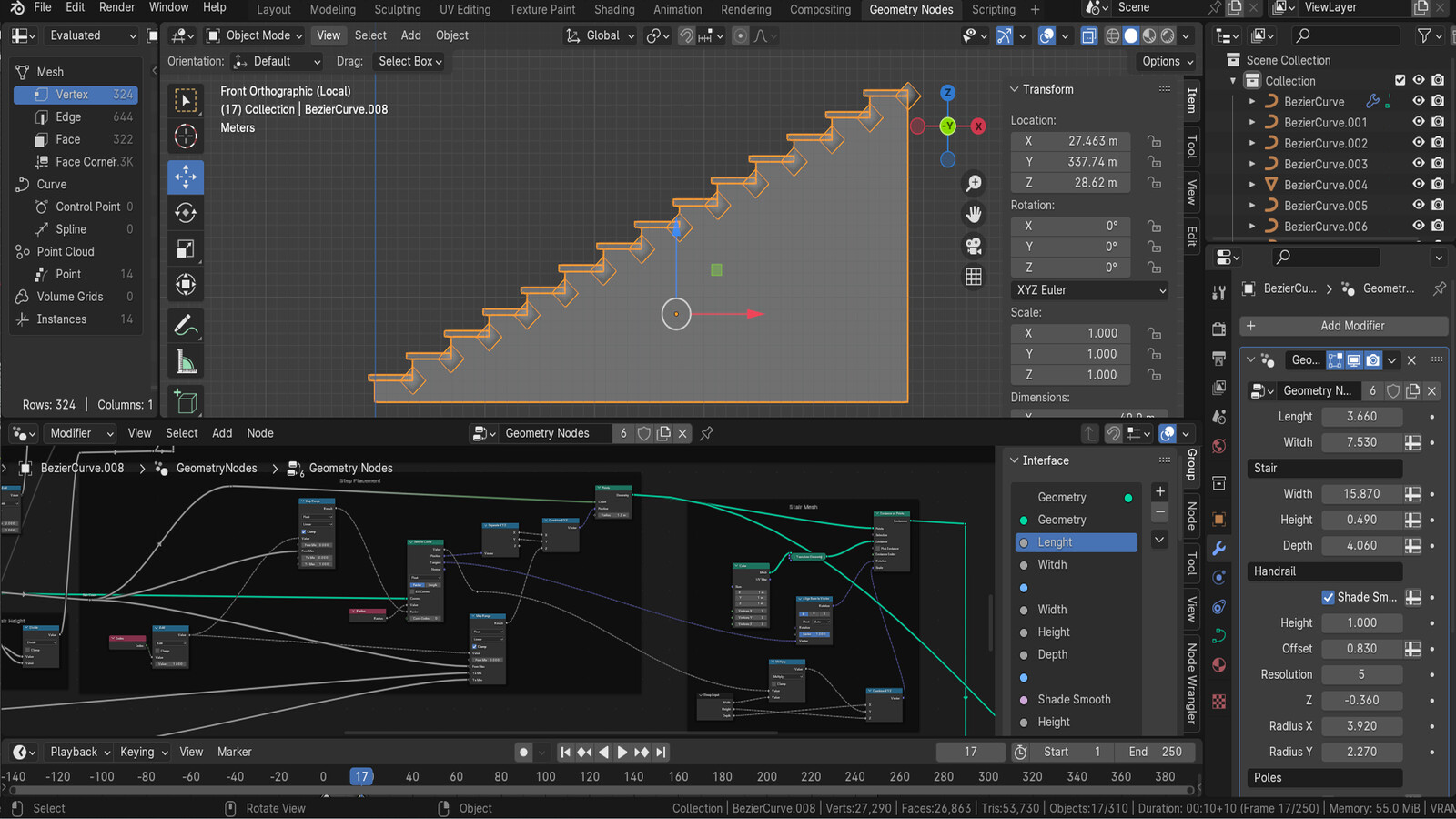Viewport: 1456px width, 819px height.
Task: Disable render visibility for BezierCurve.005
Action: 1438,206
